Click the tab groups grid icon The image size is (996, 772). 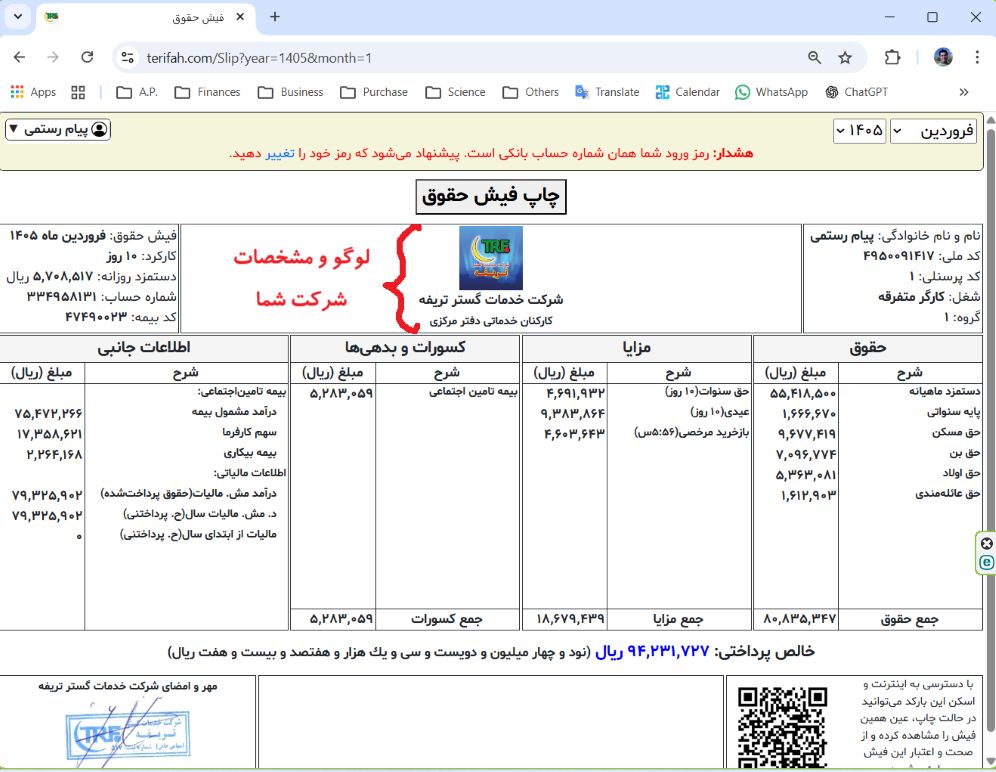tap(78, 92)
